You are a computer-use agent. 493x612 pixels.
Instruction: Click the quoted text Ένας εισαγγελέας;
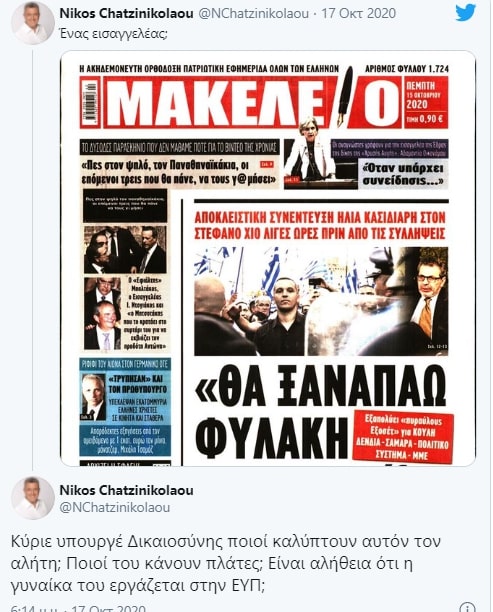click(x=113, y=34)
